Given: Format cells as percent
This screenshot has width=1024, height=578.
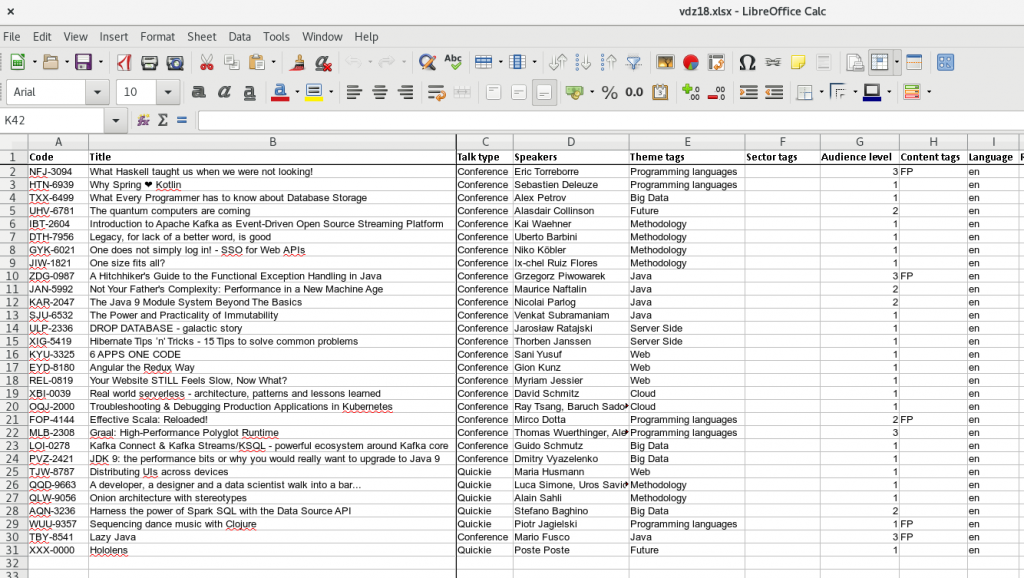Looking at the screenshot, I should tap(609, 92).
